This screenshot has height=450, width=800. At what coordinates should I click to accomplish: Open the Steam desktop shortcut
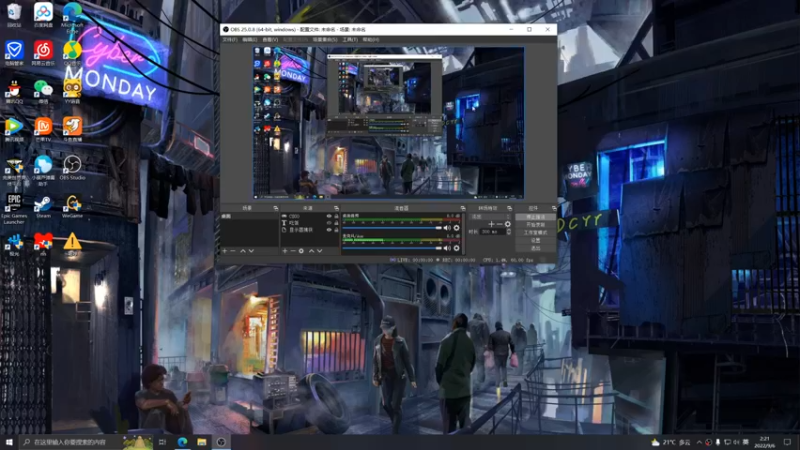(43, 206)
